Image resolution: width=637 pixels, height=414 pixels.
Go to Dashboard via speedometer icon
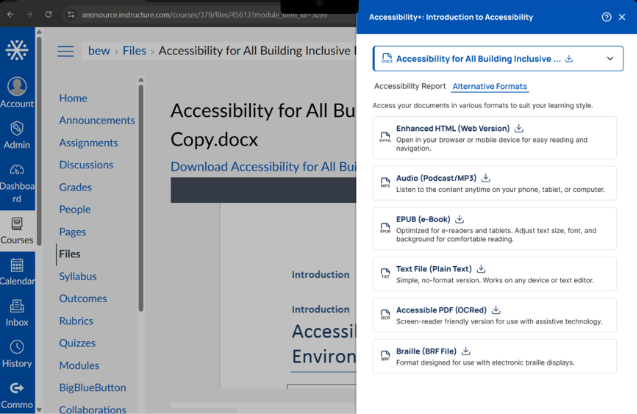[17, 169]
